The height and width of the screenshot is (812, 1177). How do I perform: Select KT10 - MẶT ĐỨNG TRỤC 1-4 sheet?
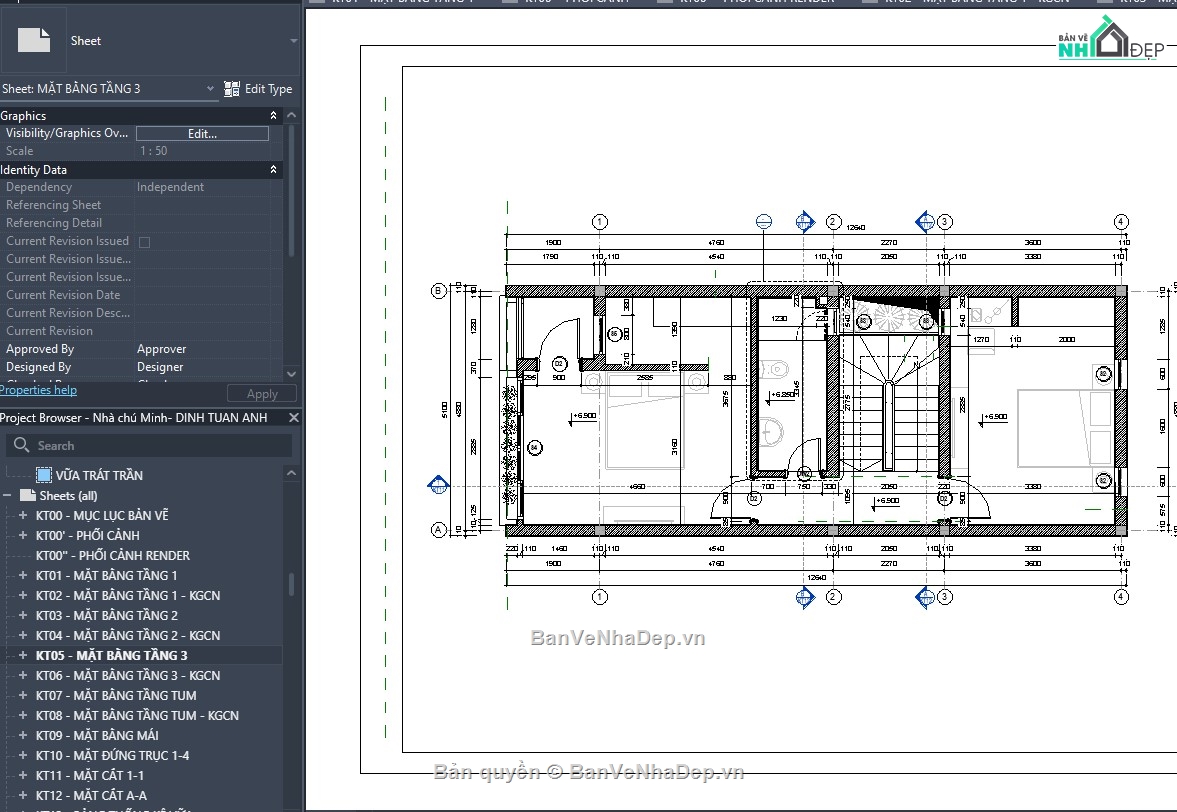point(112,756)
